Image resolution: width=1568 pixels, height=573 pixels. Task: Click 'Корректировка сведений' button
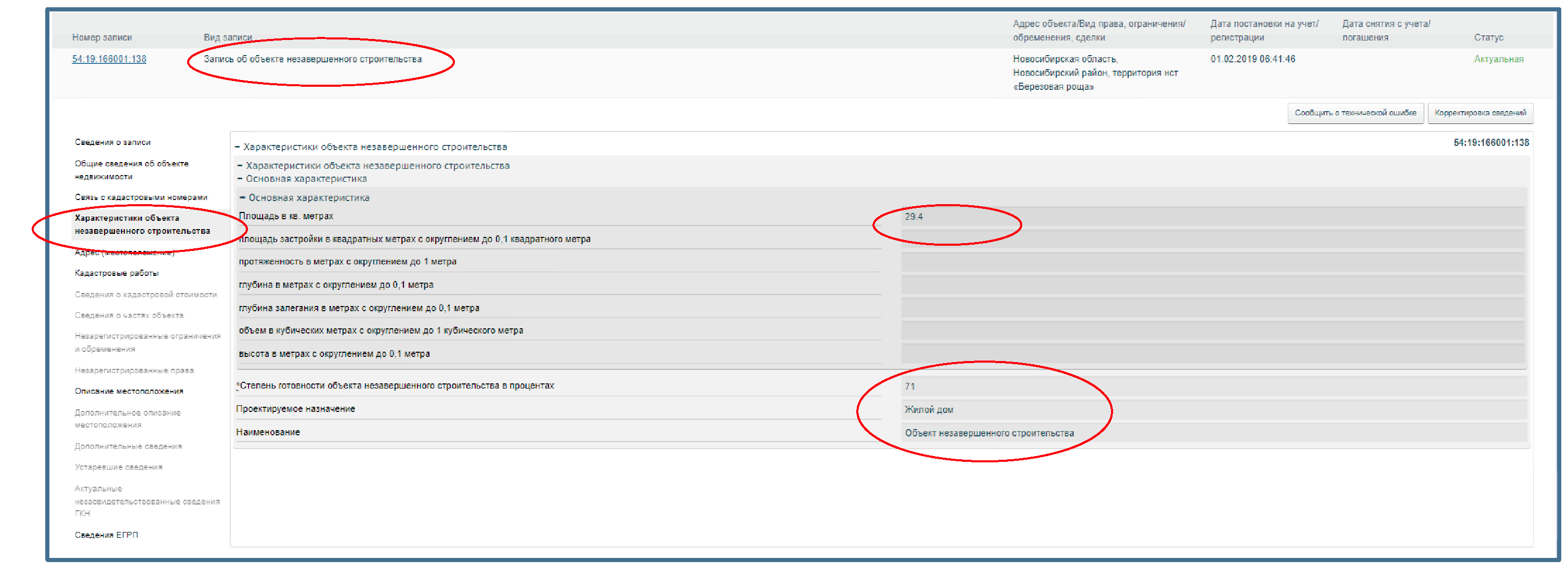click(1480, 113)
